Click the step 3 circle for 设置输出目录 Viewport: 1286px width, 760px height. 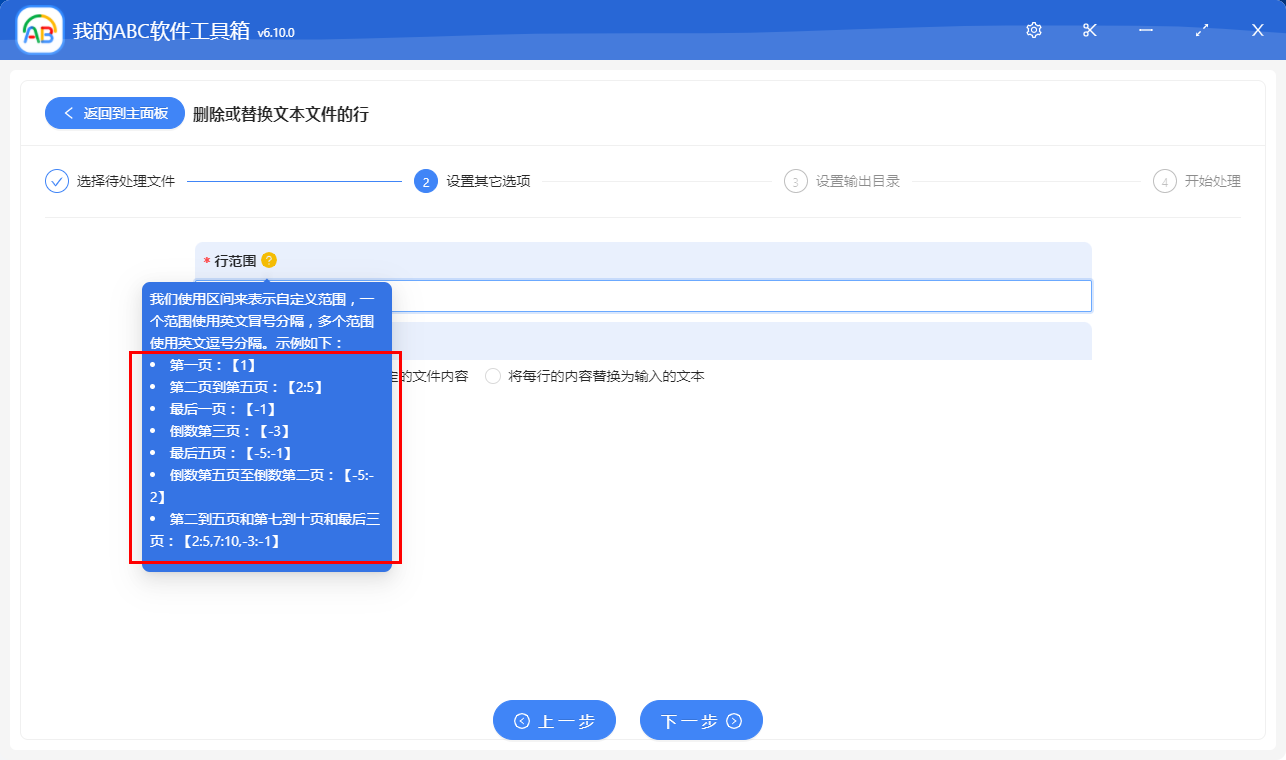coord(795,181)
